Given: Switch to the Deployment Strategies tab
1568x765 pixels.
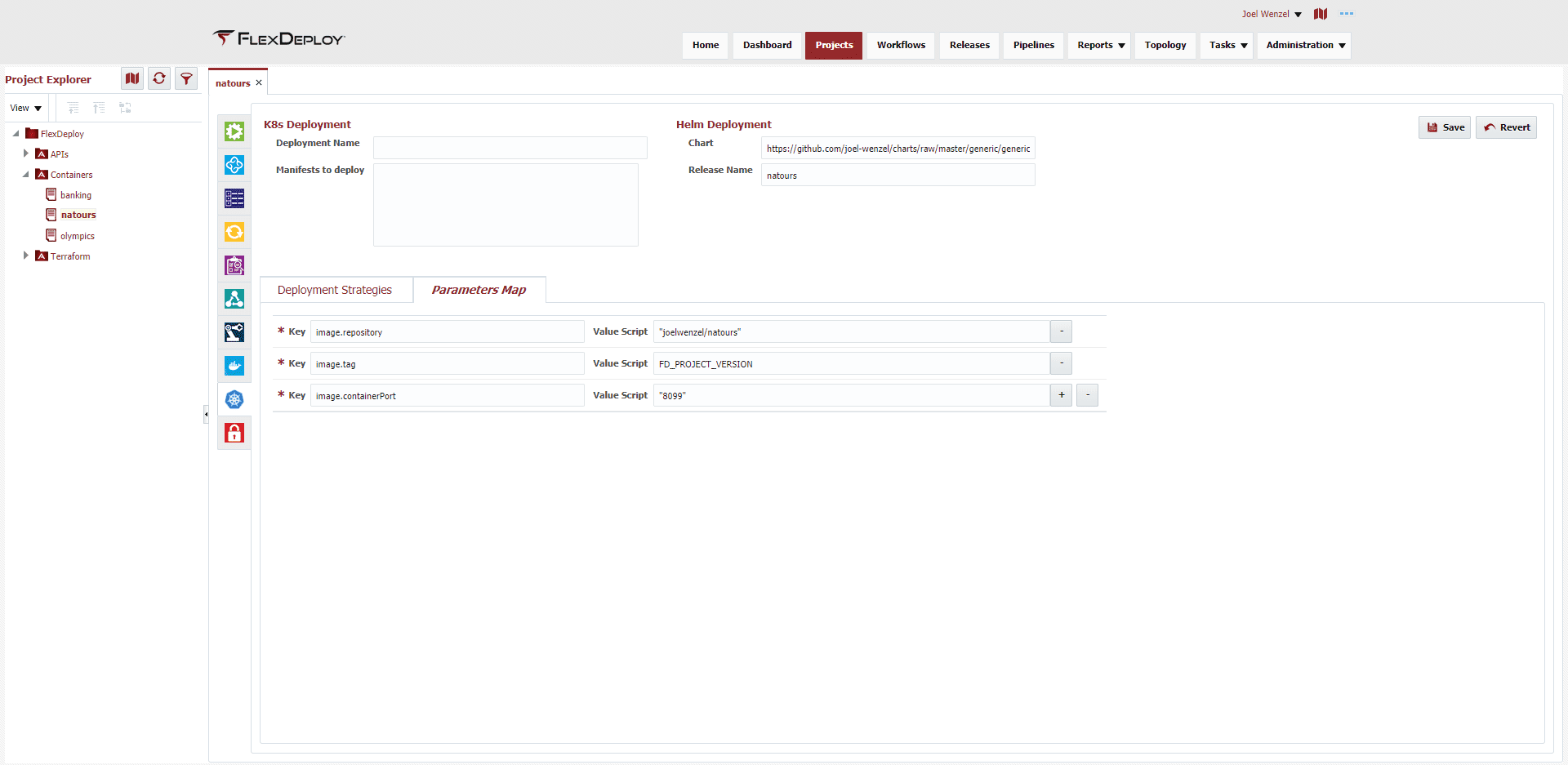Looking at the screenshot, I should pyautogui.click(x=335, y=290).
